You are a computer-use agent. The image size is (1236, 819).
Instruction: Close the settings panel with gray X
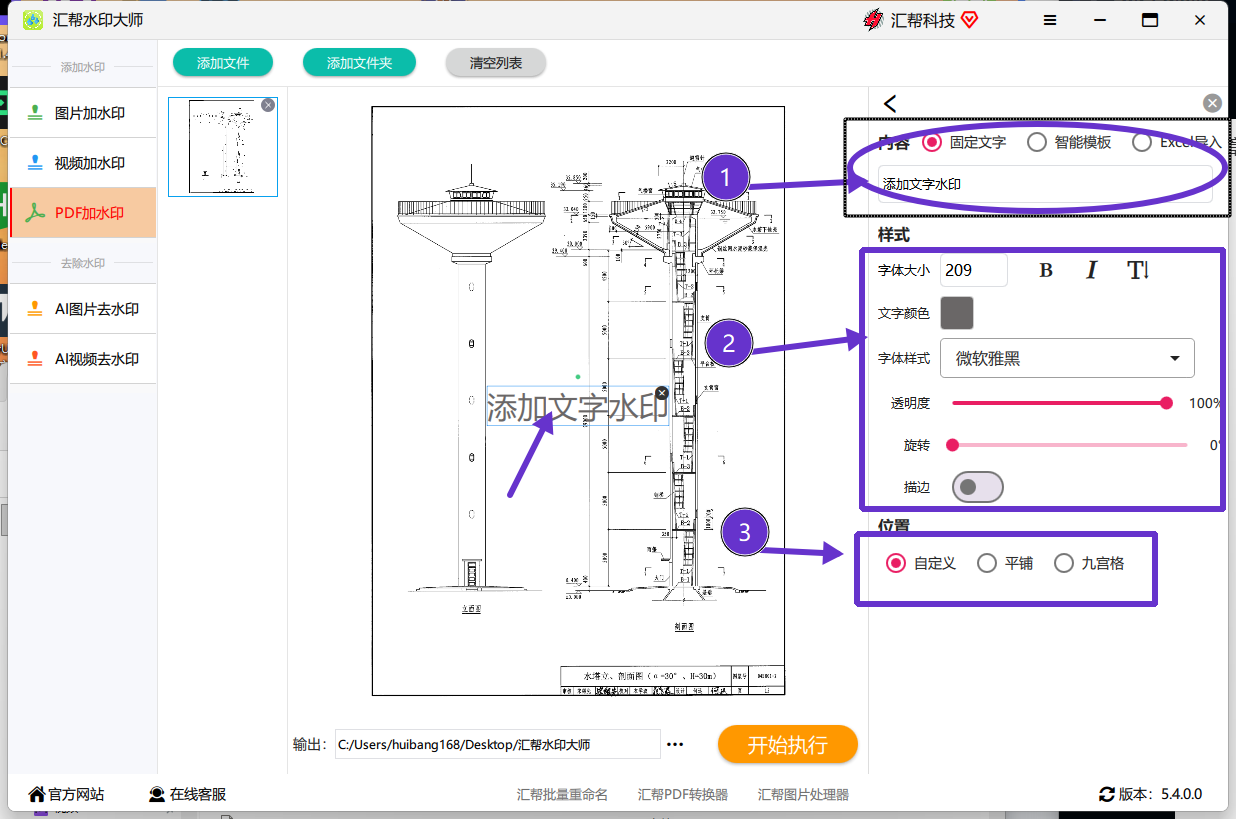pos(1212,103)
